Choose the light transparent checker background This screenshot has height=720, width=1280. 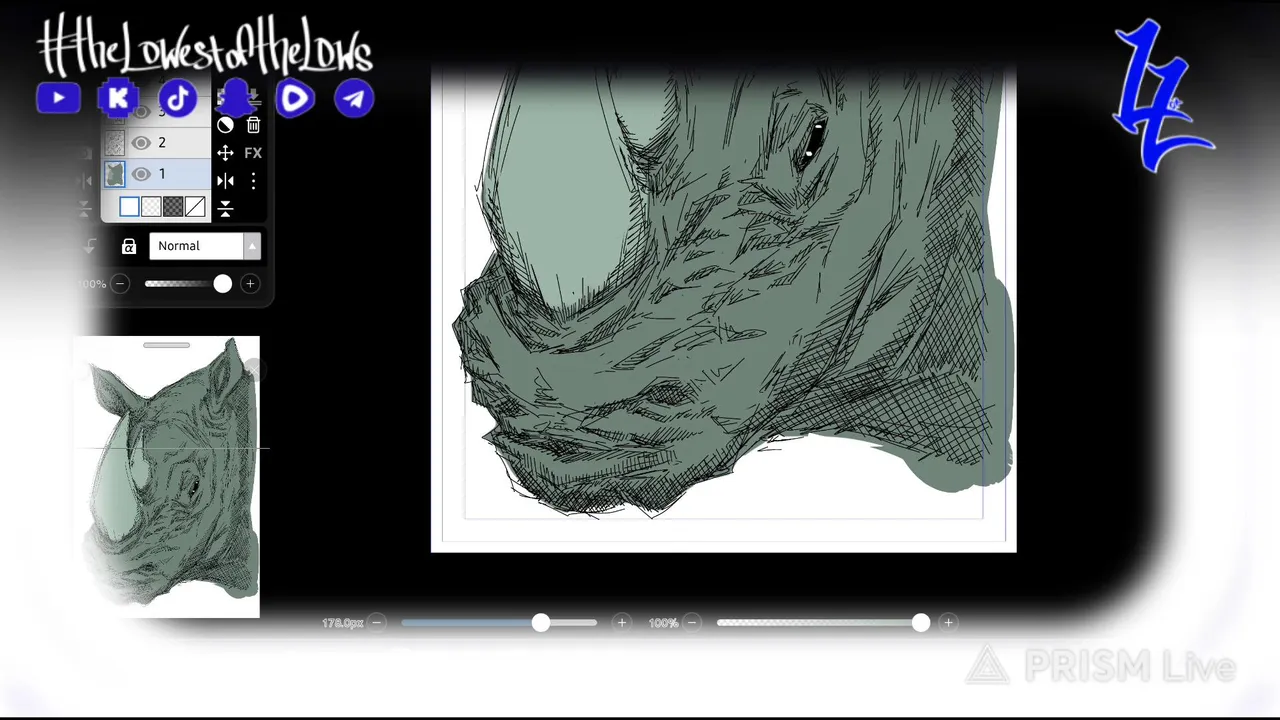click(151, 207)
